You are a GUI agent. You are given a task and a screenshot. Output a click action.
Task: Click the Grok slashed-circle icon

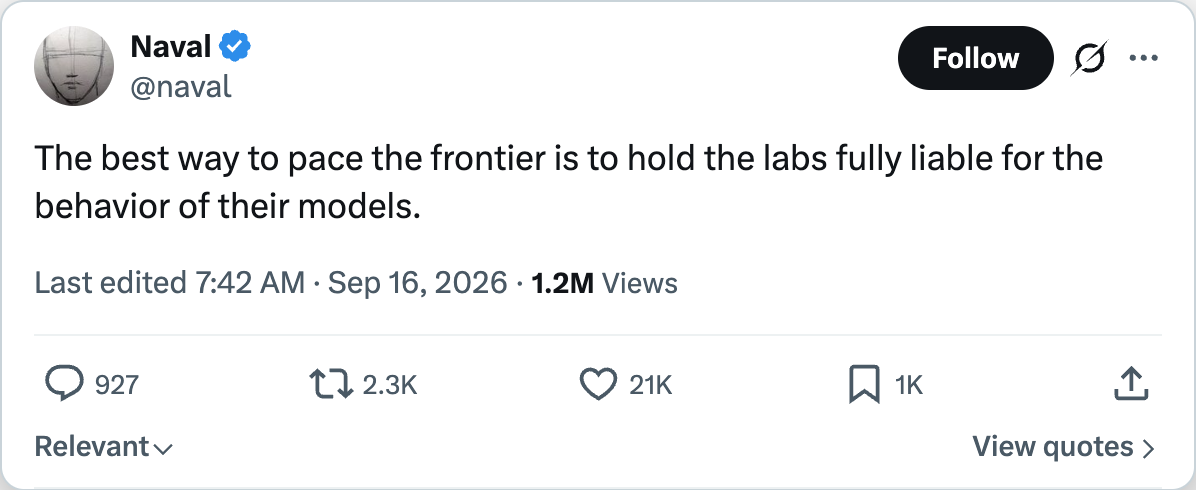1088,58
